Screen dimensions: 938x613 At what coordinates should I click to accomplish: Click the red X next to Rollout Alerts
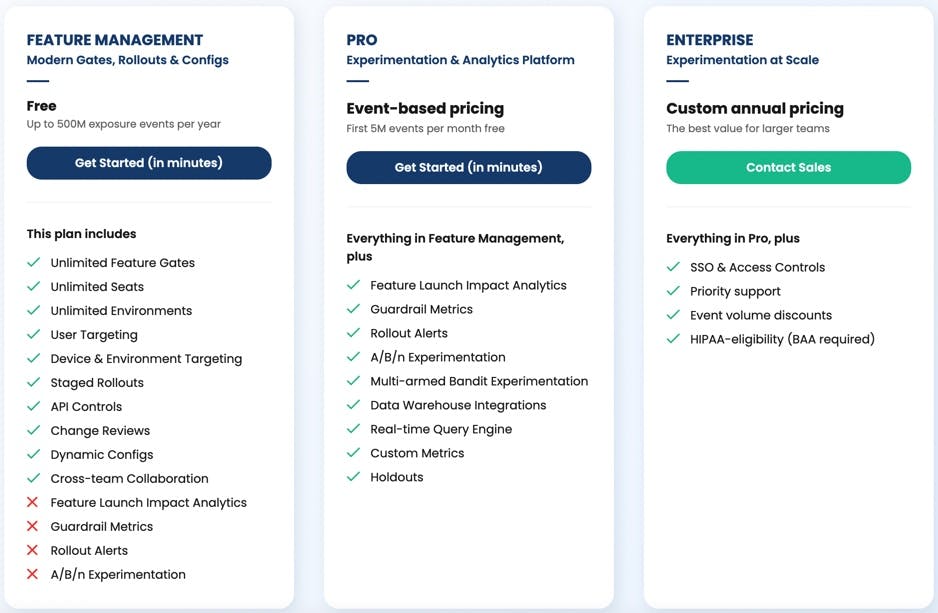[x=32, y=551]
